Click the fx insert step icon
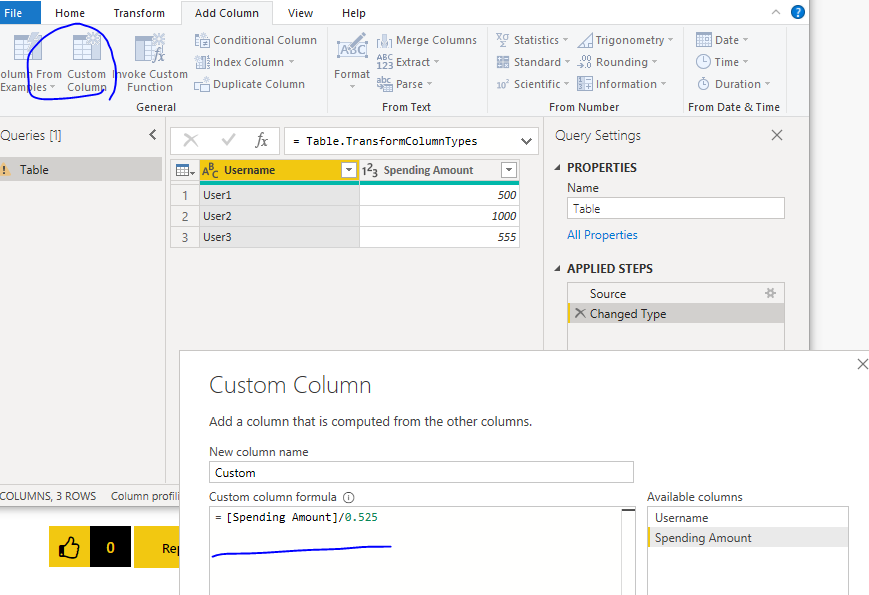The width and height of the screenshot is (869, 595). 262,141
